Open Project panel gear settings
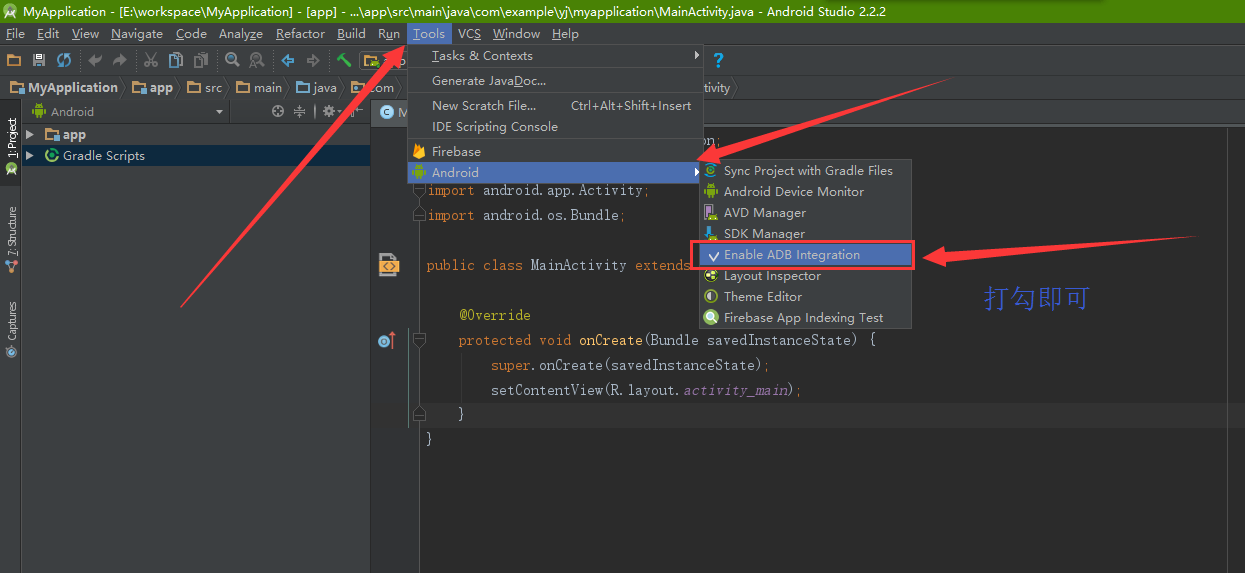 (330, 111)
